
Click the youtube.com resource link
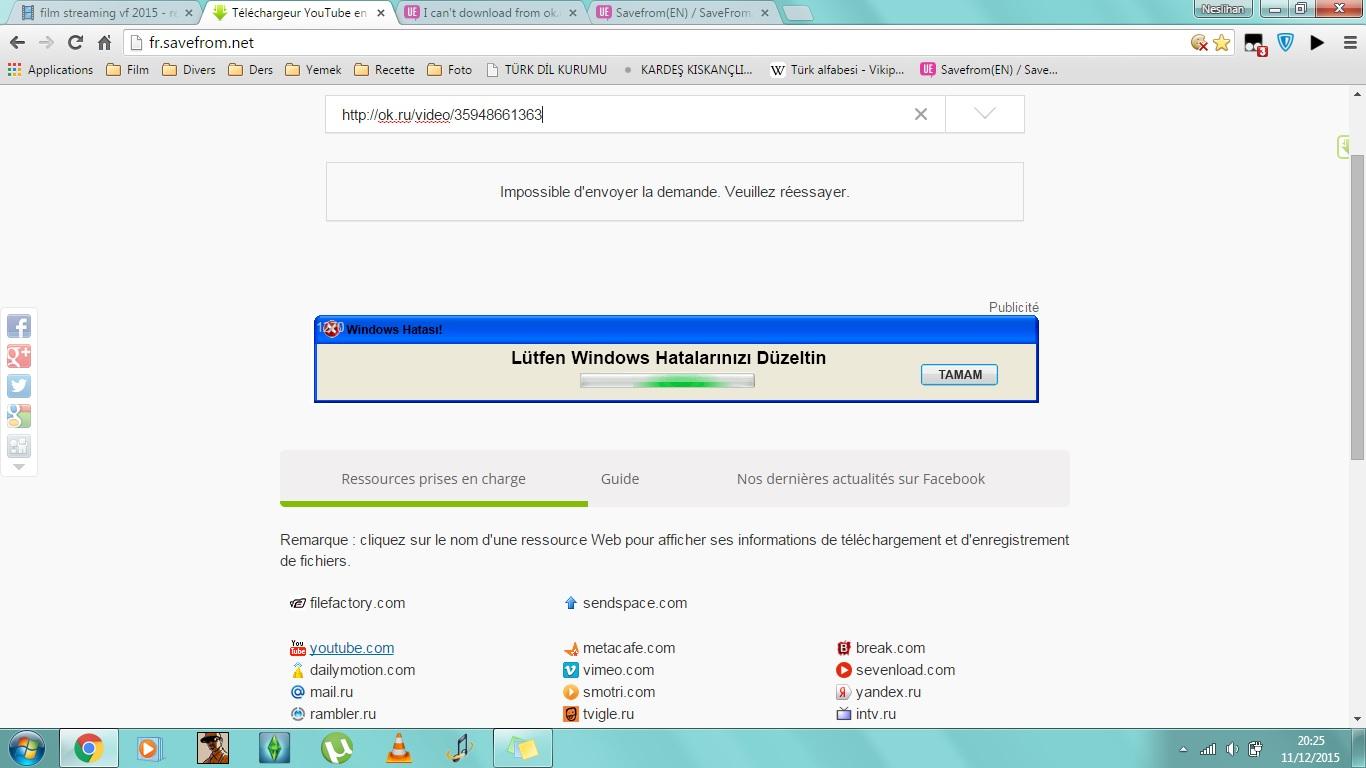point(351,648)
